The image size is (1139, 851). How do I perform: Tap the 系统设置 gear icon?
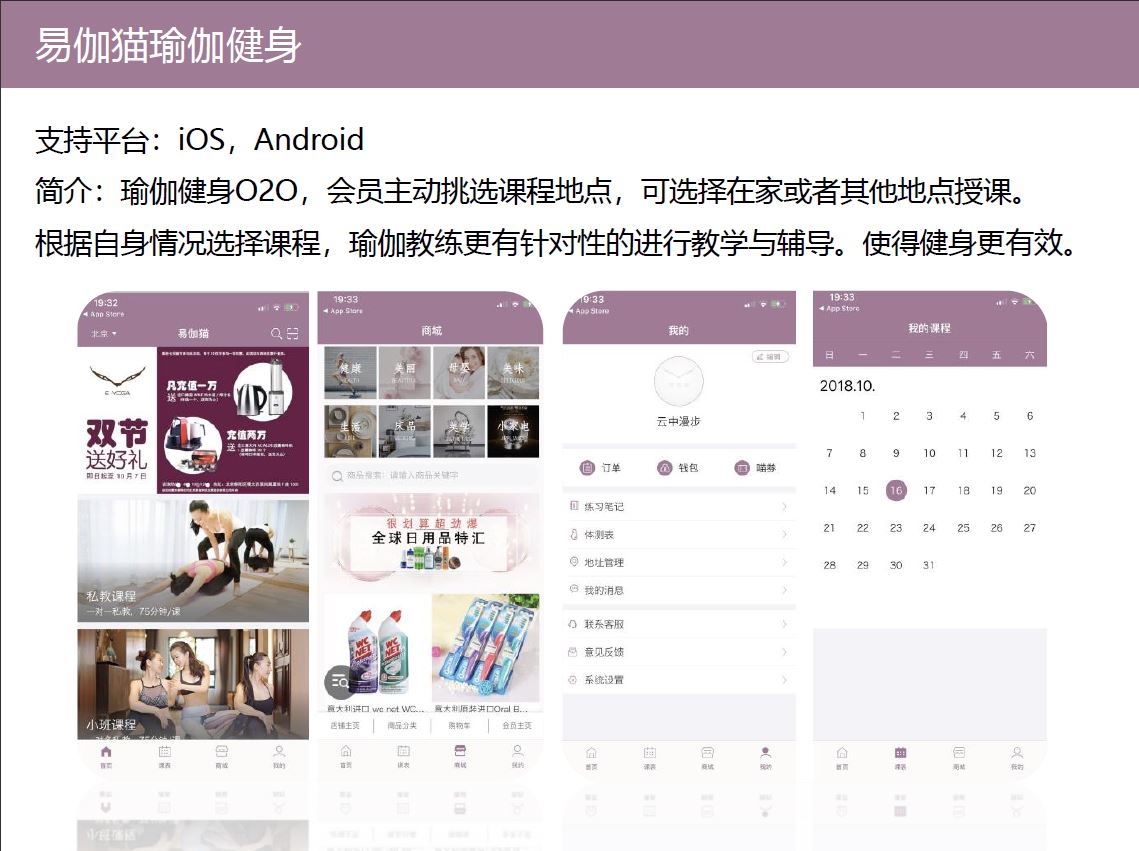[573, 680]
